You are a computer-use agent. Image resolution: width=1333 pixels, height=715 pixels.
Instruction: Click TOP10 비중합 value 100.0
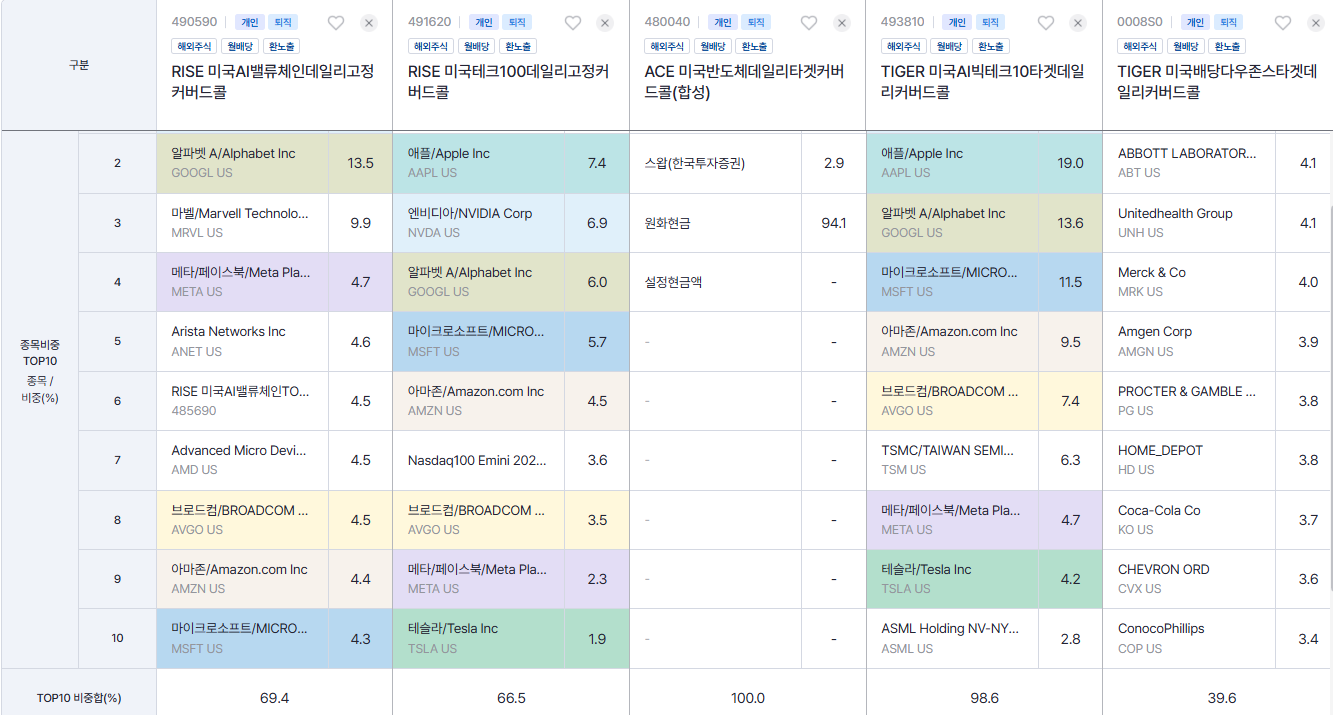[747, 698]
